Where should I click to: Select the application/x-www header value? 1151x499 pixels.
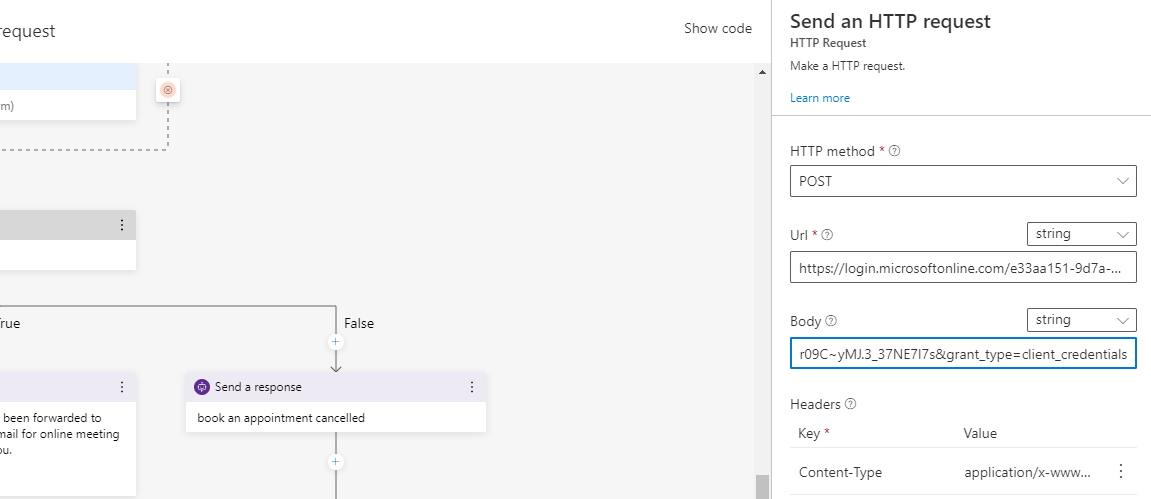[1028, 473]
